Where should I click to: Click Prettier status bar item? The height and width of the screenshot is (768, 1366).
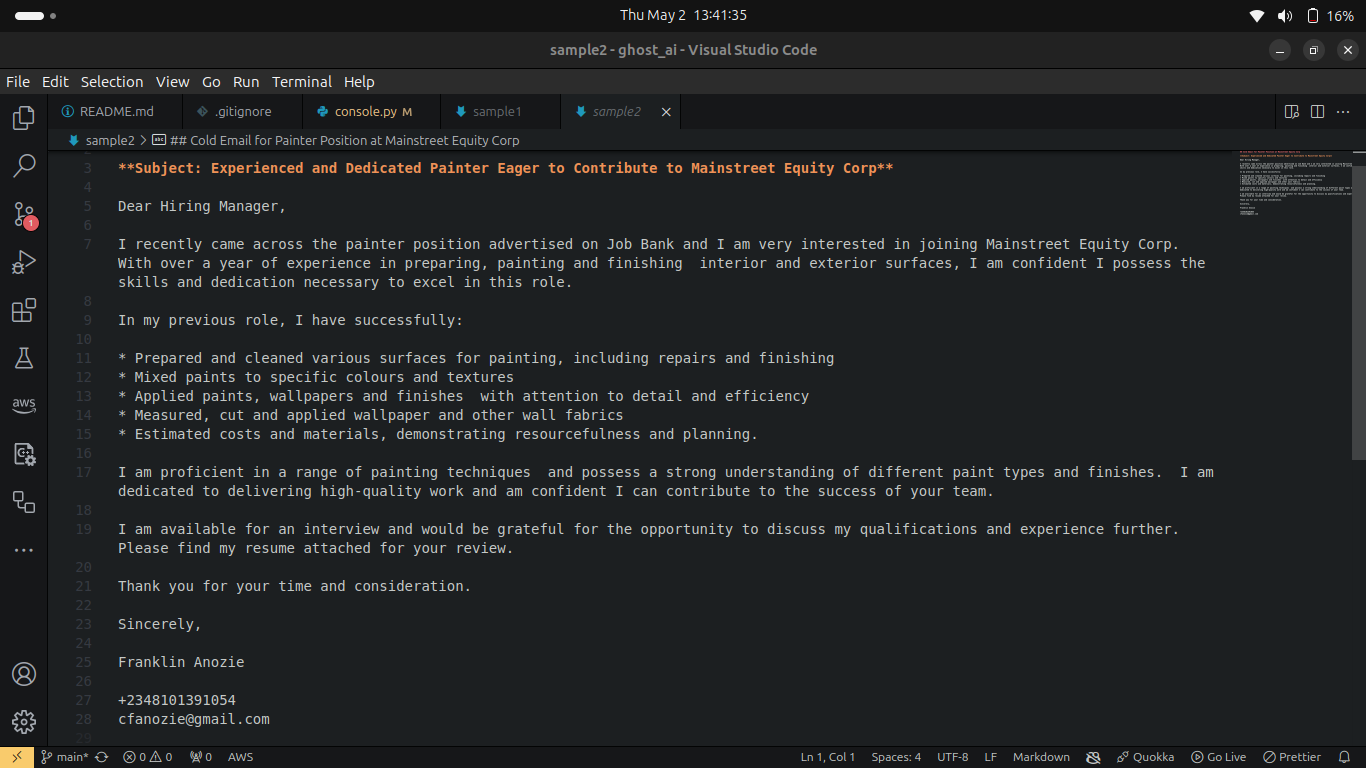coord(1292,757)
